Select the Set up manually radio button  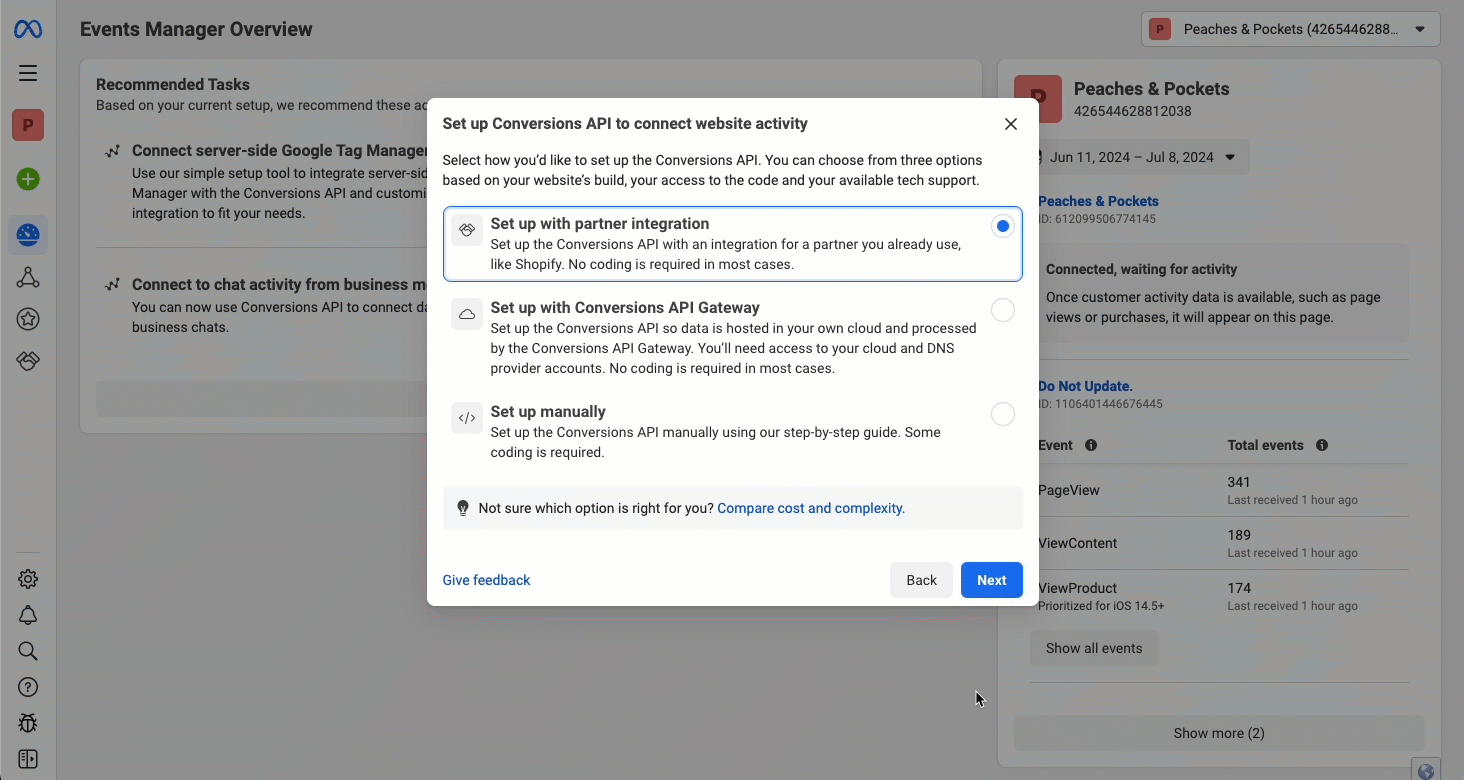click(1003, 414)
